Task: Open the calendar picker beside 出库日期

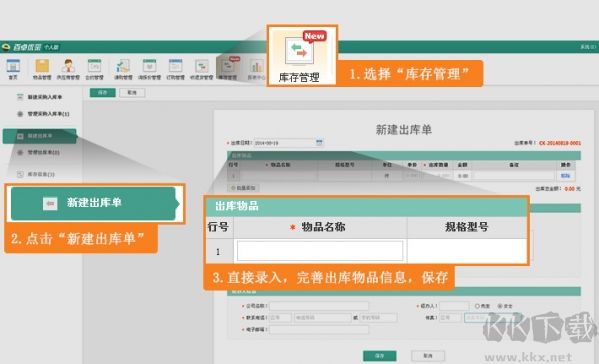Action: tap(319, 142)
